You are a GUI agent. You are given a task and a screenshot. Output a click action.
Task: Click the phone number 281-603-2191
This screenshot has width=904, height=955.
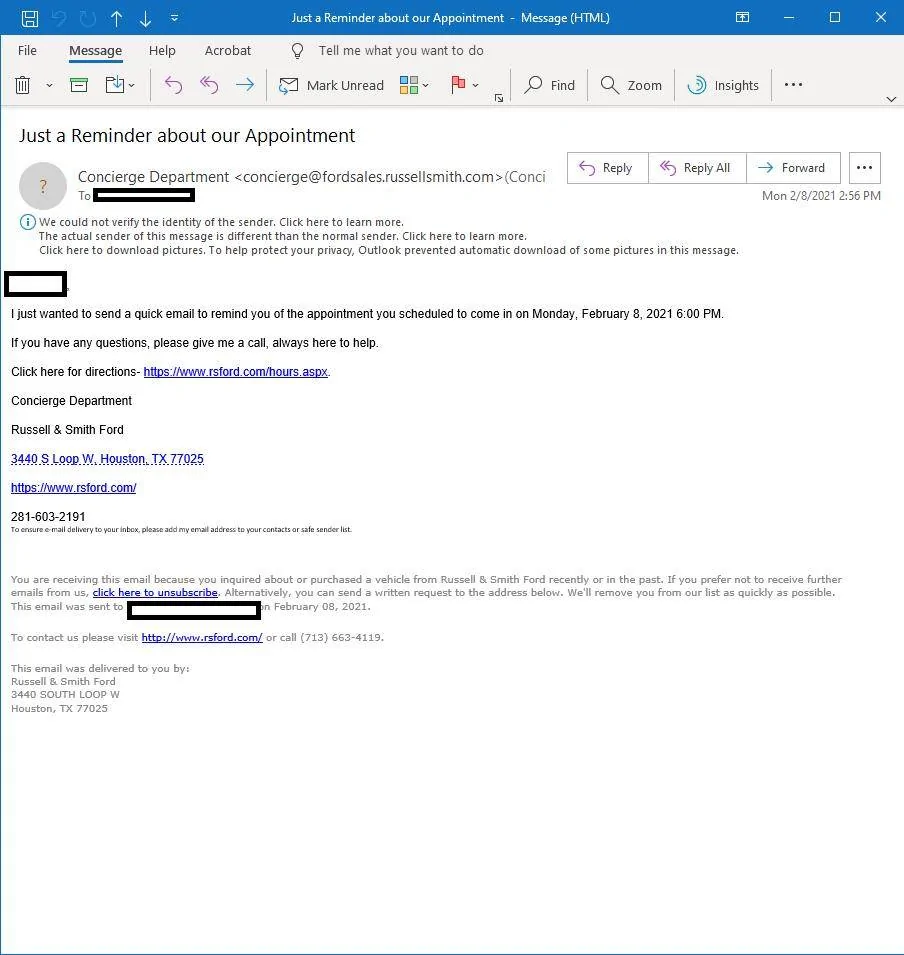point(48,516)
